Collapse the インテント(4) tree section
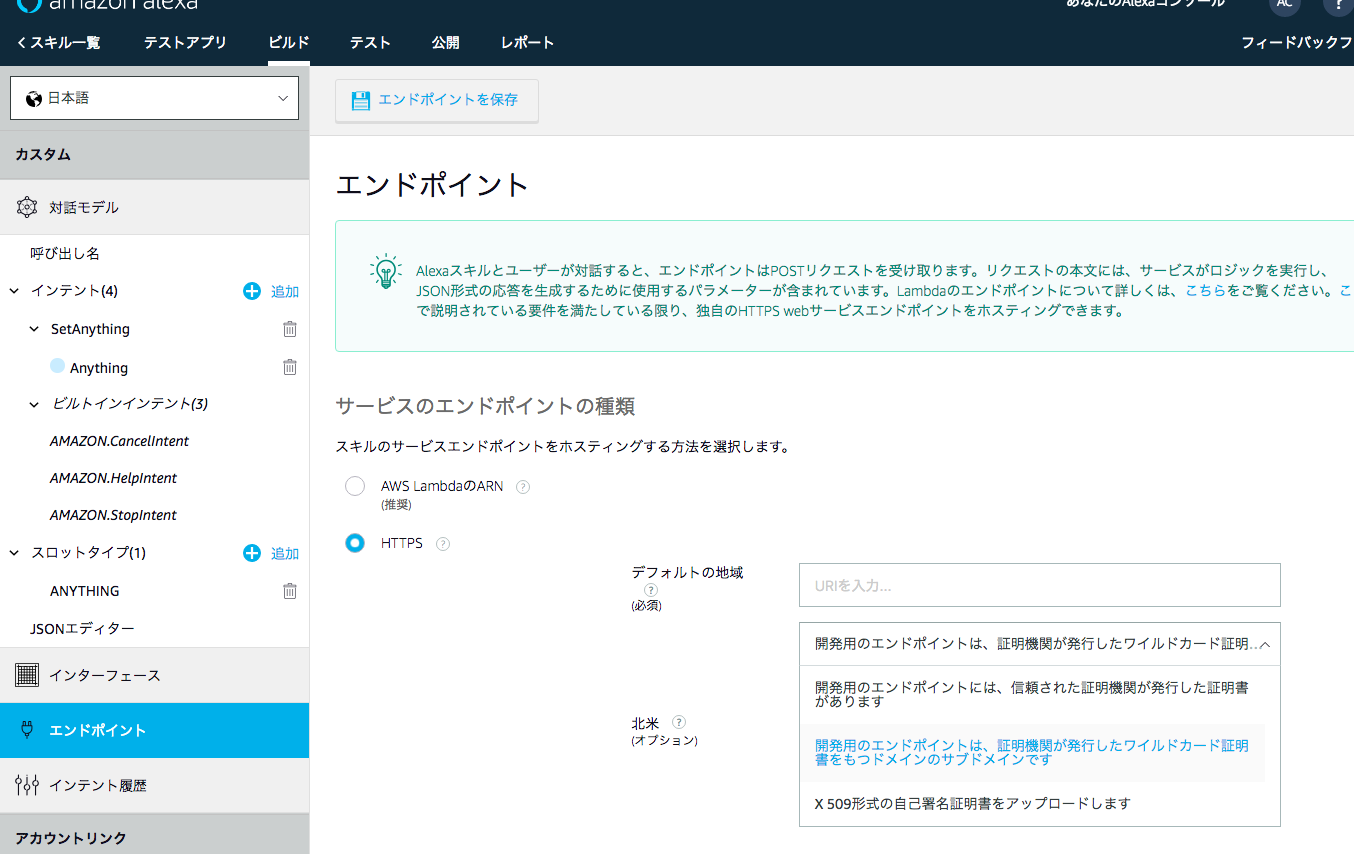The width and height of the screenshot is (1354, 854). pos(14,291)
